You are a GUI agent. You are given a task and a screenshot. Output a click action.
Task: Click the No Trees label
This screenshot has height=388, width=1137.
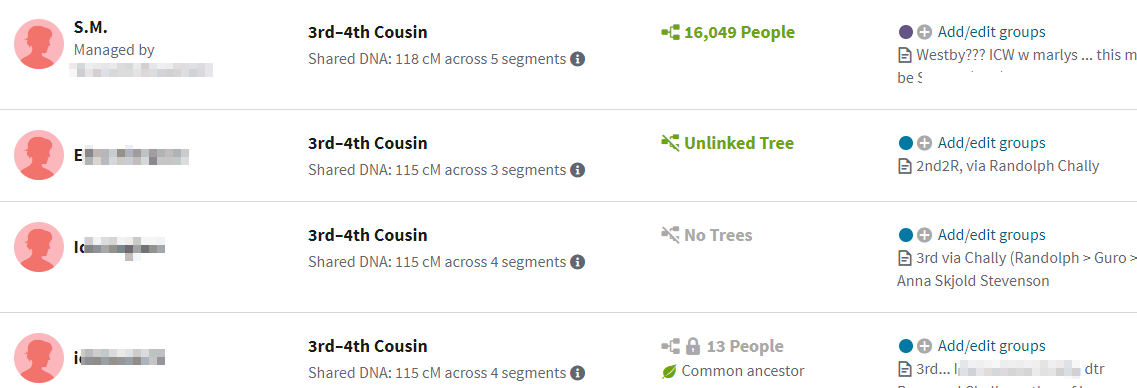[x=707, y=235]
